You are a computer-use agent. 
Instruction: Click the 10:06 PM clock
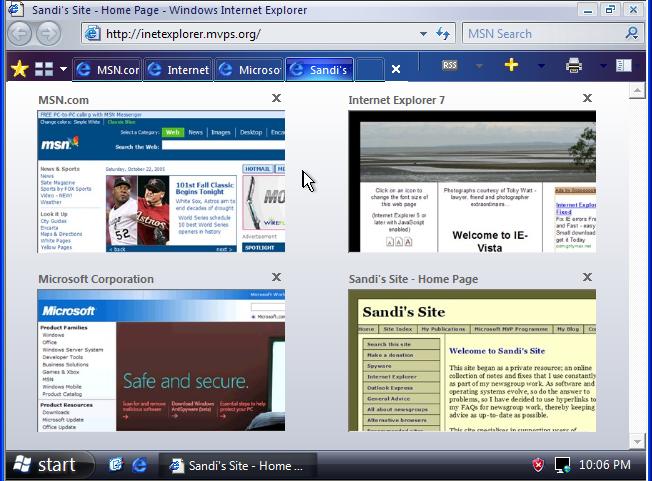605,465
